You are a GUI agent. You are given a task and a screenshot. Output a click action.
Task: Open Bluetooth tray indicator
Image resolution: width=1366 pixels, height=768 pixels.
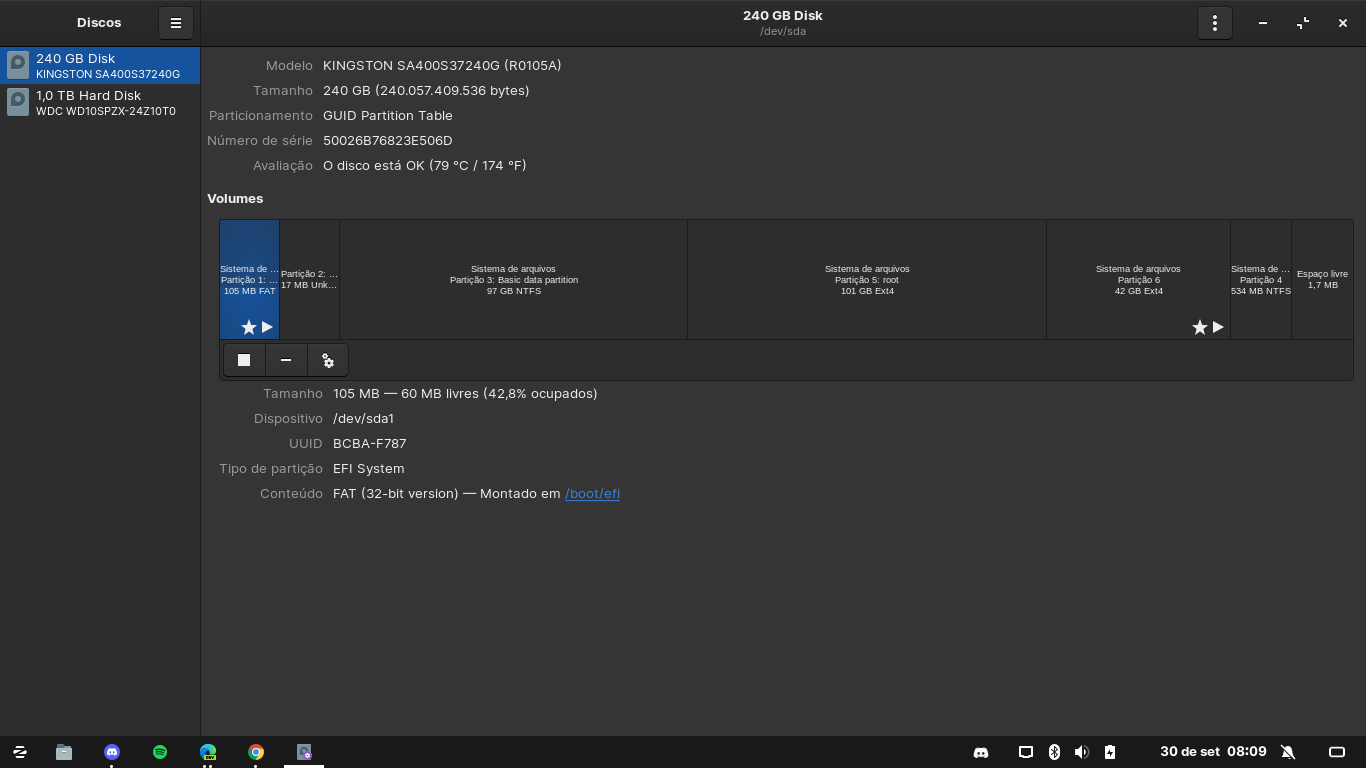[x=1054, y=752]
